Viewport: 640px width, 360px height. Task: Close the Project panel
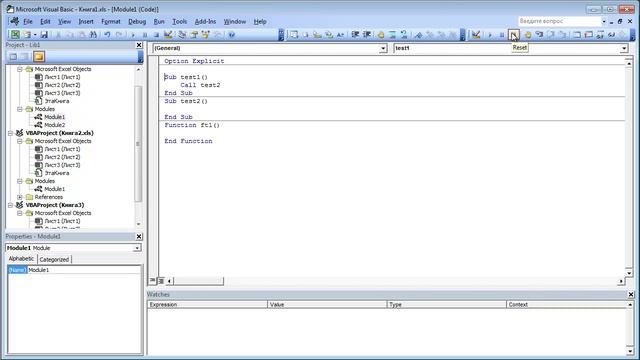tap(139, 45)
